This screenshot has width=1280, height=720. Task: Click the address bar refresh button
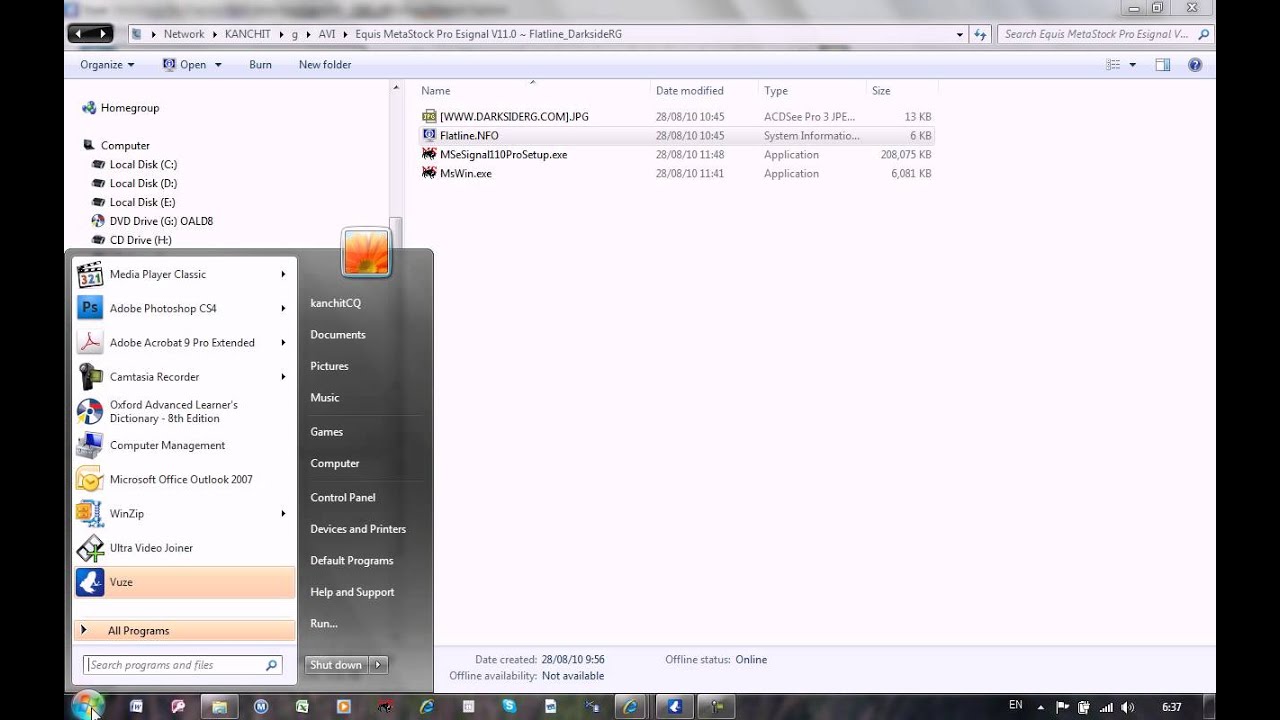coord(980,34)
